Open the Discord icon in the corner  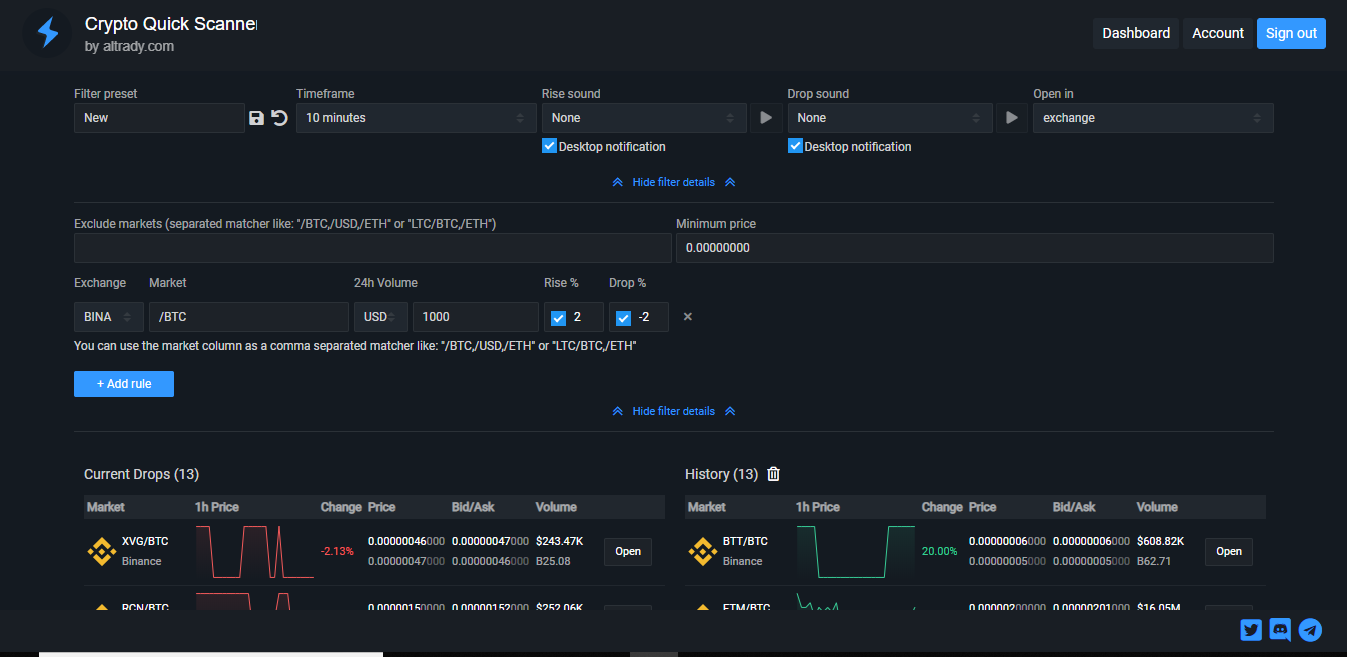[1280, 630]
